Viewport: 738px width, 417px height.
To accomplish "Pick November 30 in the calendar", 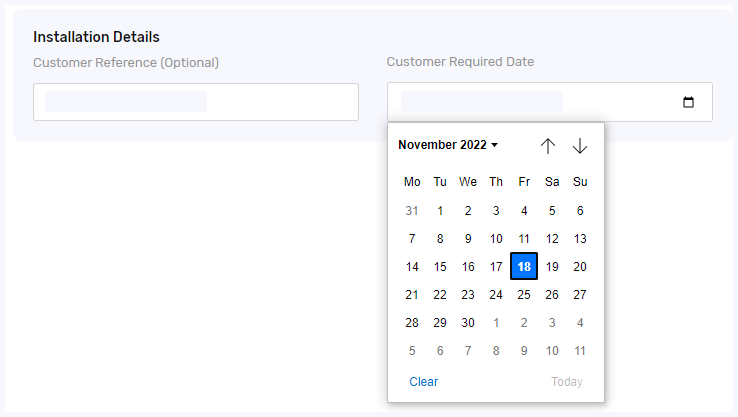I will [468, 323].
